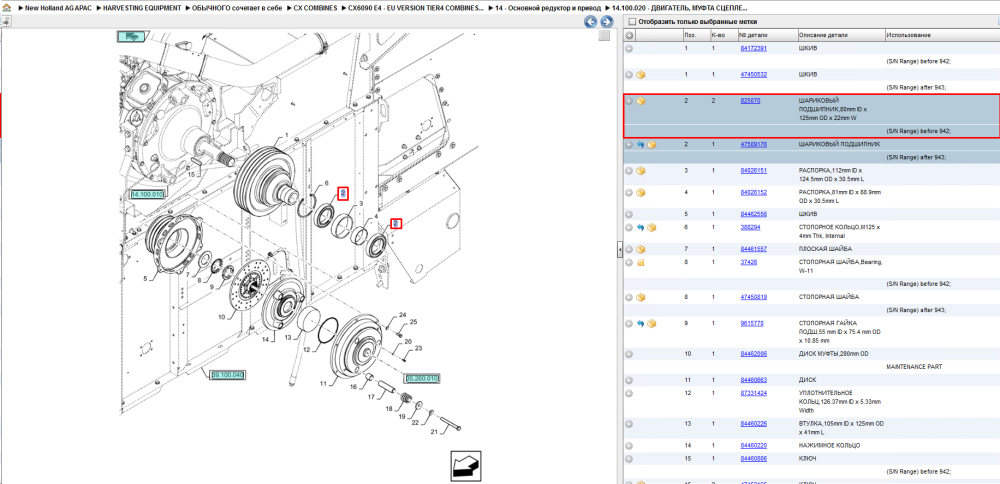Expand row for part 47450532
This screenshot has width=1000, height=484.
[629, 75]
